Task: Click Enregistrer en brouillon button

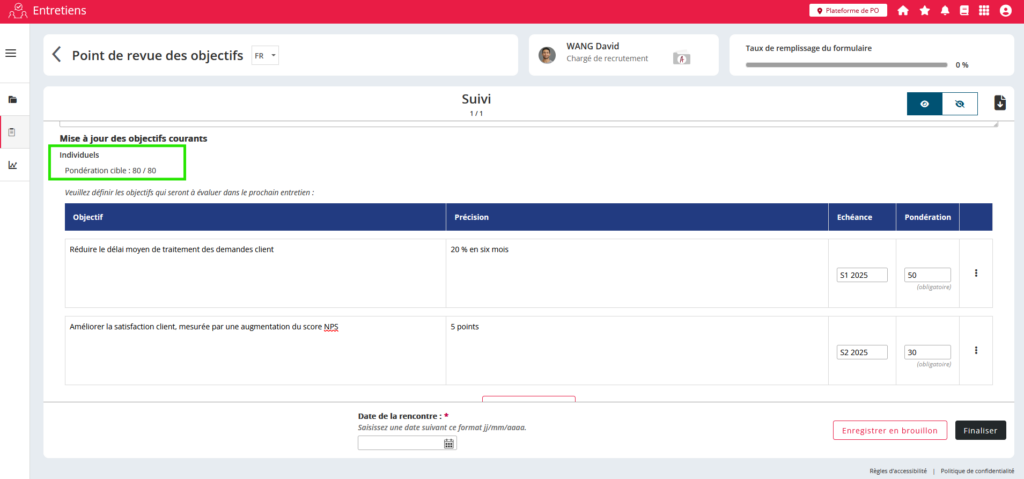Action: coord(889,430)
